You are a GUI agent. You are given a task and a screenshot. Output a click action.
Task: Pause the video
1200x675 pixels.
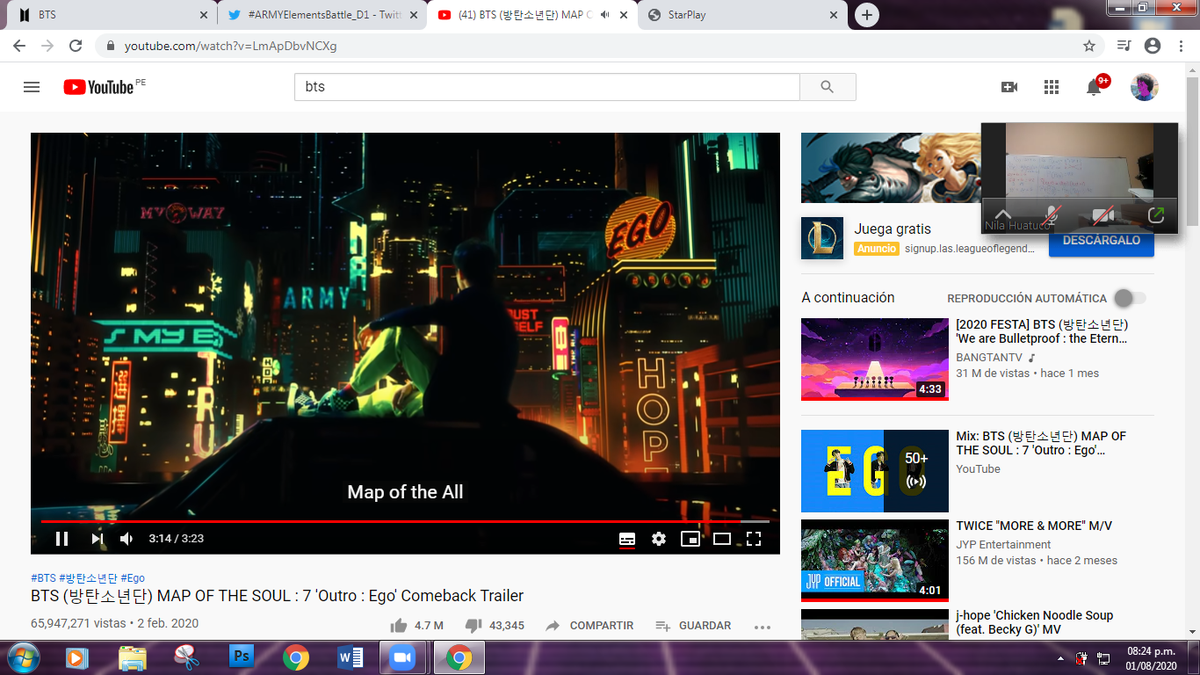[62, 538]
